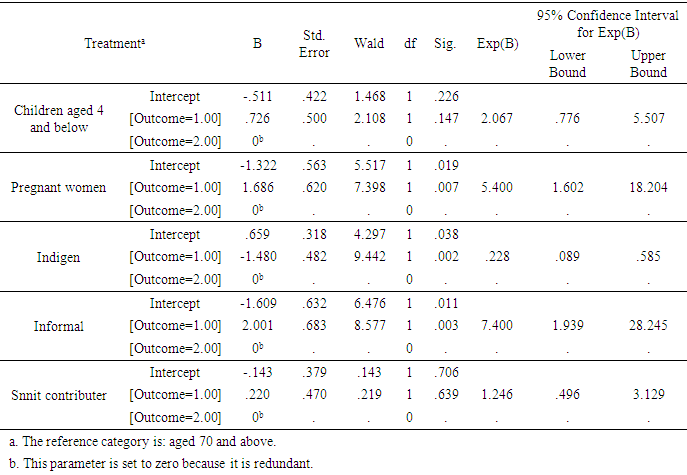Click the Exp(B) value 5.400

[496, 187]
